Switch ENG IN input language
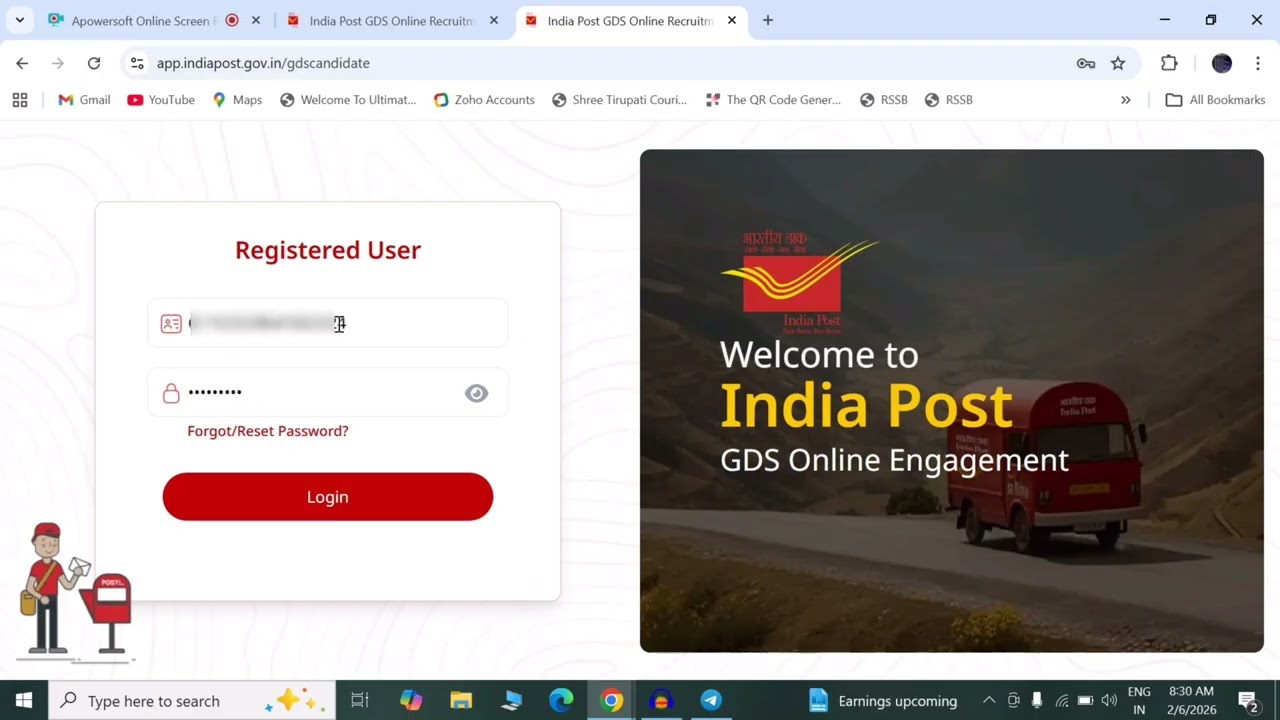Image resolution: width=1280 pixels, height=720 pixels. click(1139, 701)
